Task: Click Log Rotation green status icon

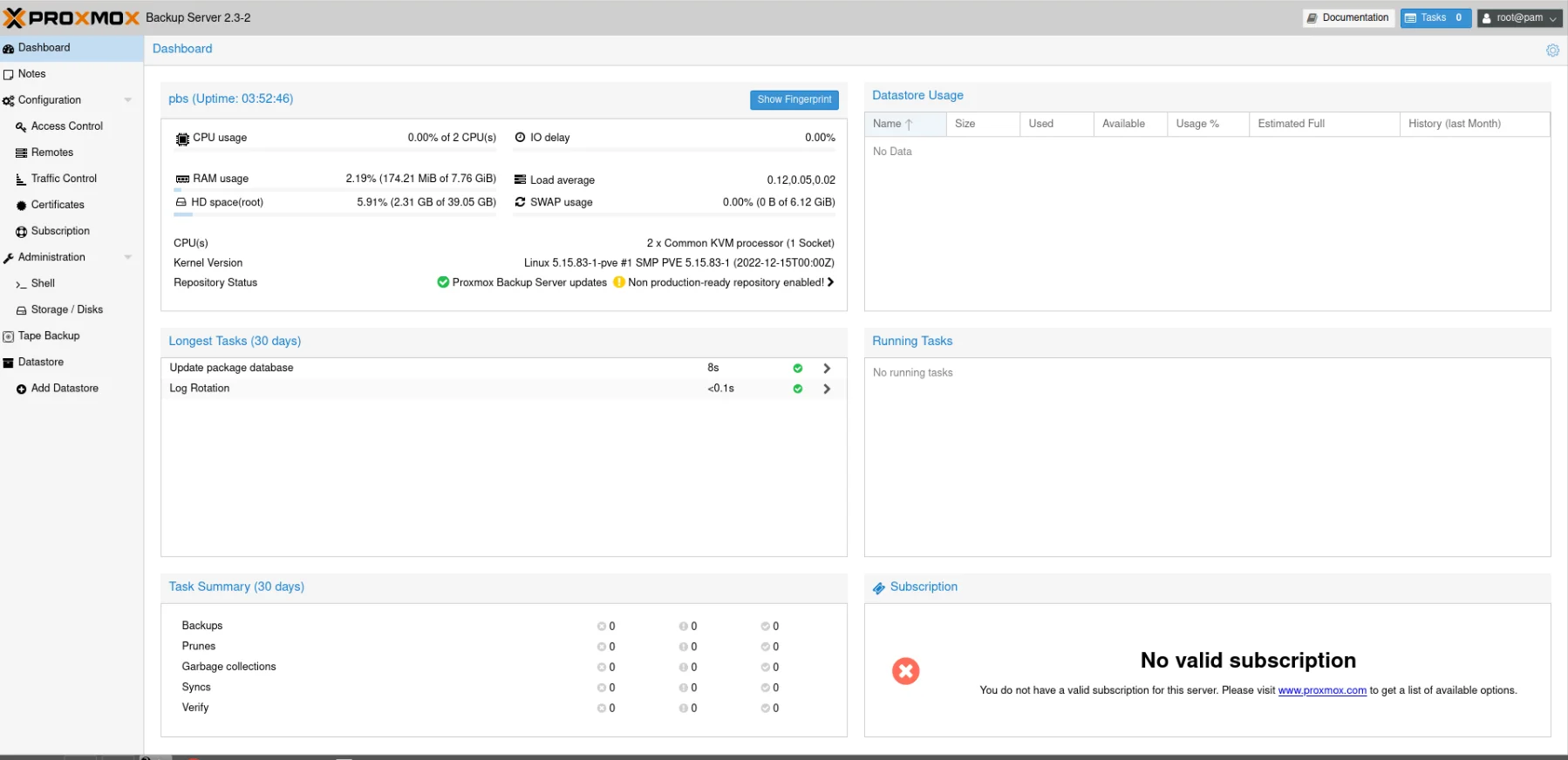Action: tap(797, 389)
